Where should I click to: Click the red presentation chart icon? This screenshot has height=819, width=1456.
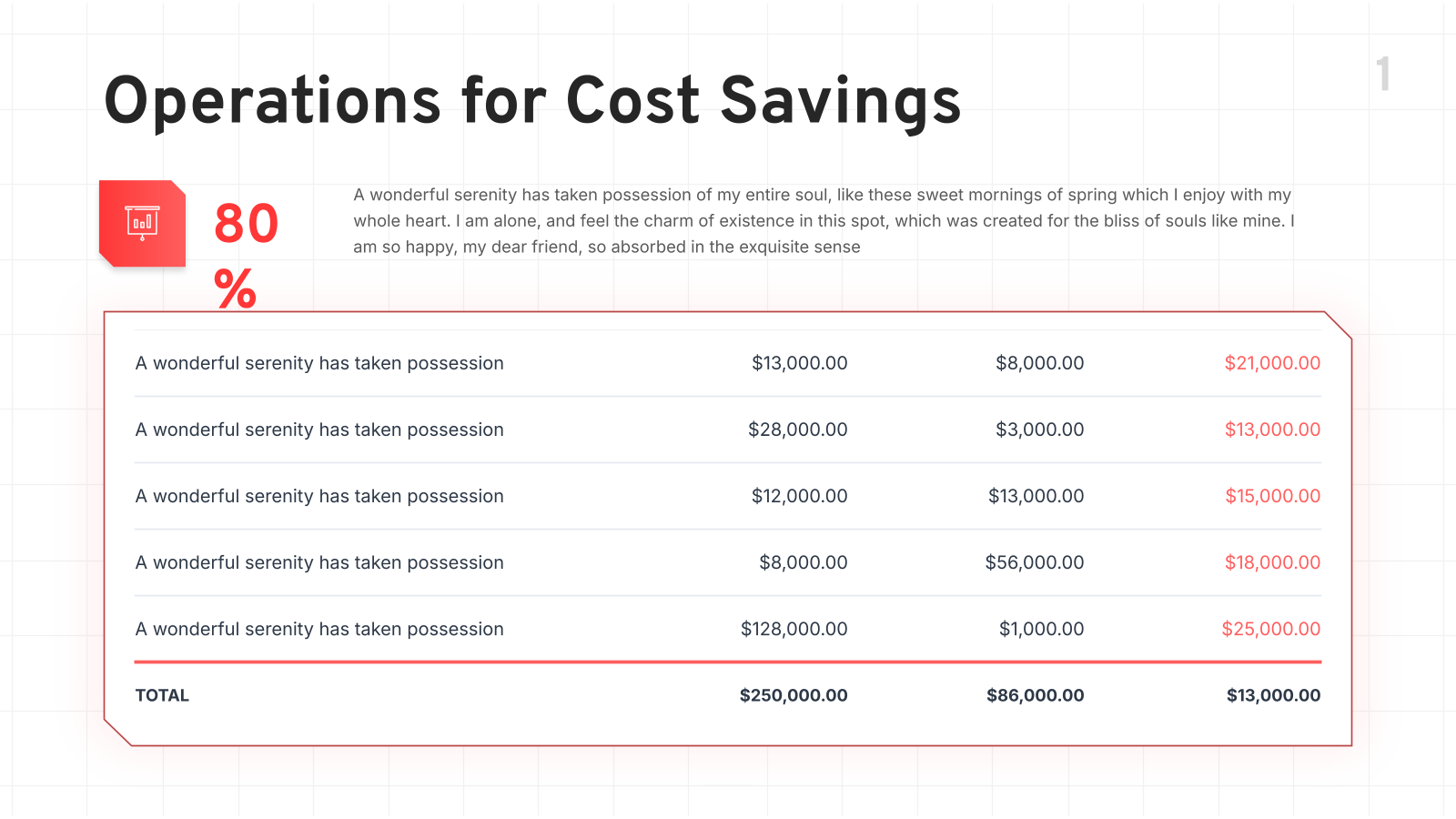[x=143, y=224]
